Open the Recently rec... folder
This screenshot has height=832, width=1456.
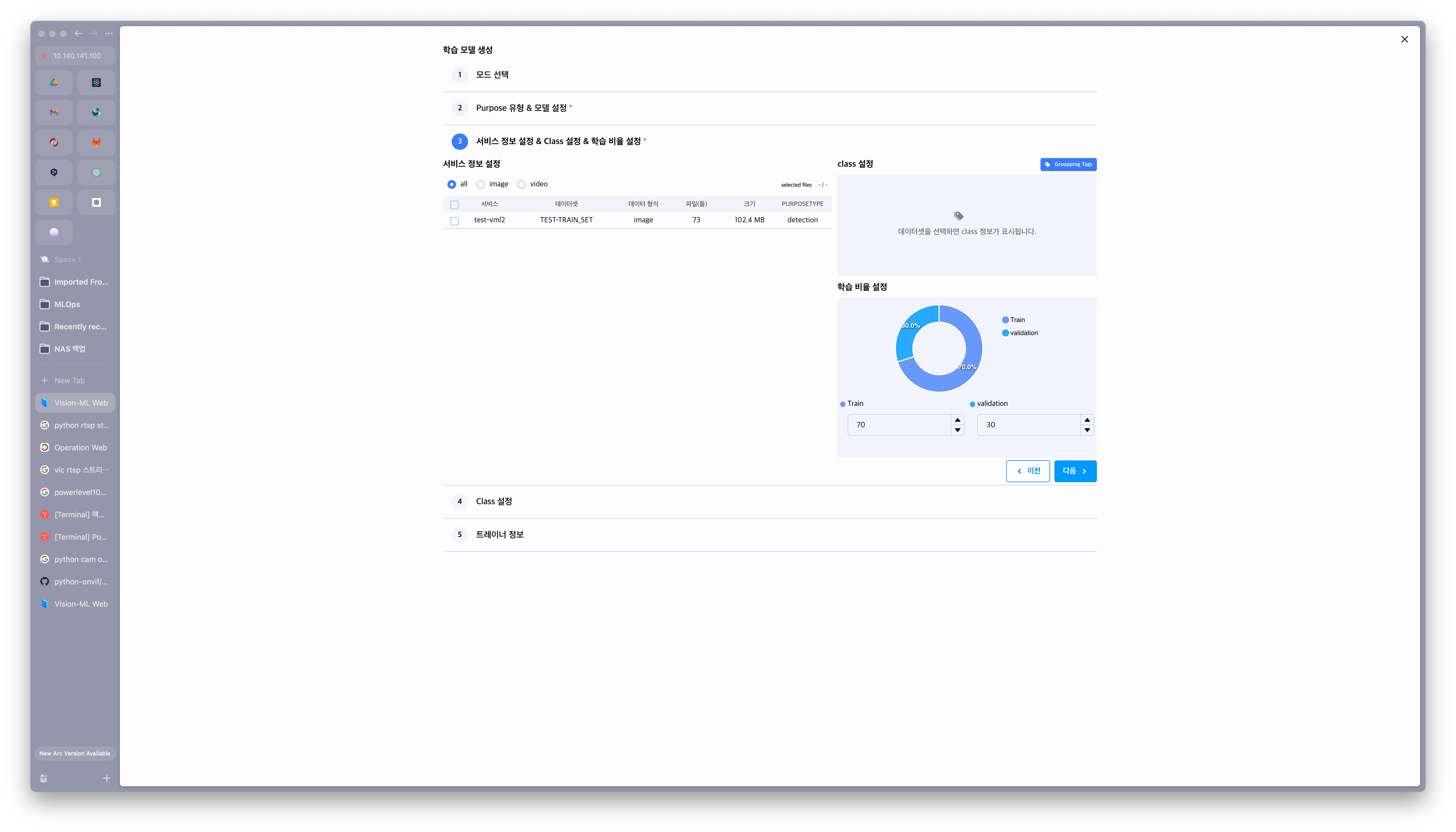coord(75,326)
